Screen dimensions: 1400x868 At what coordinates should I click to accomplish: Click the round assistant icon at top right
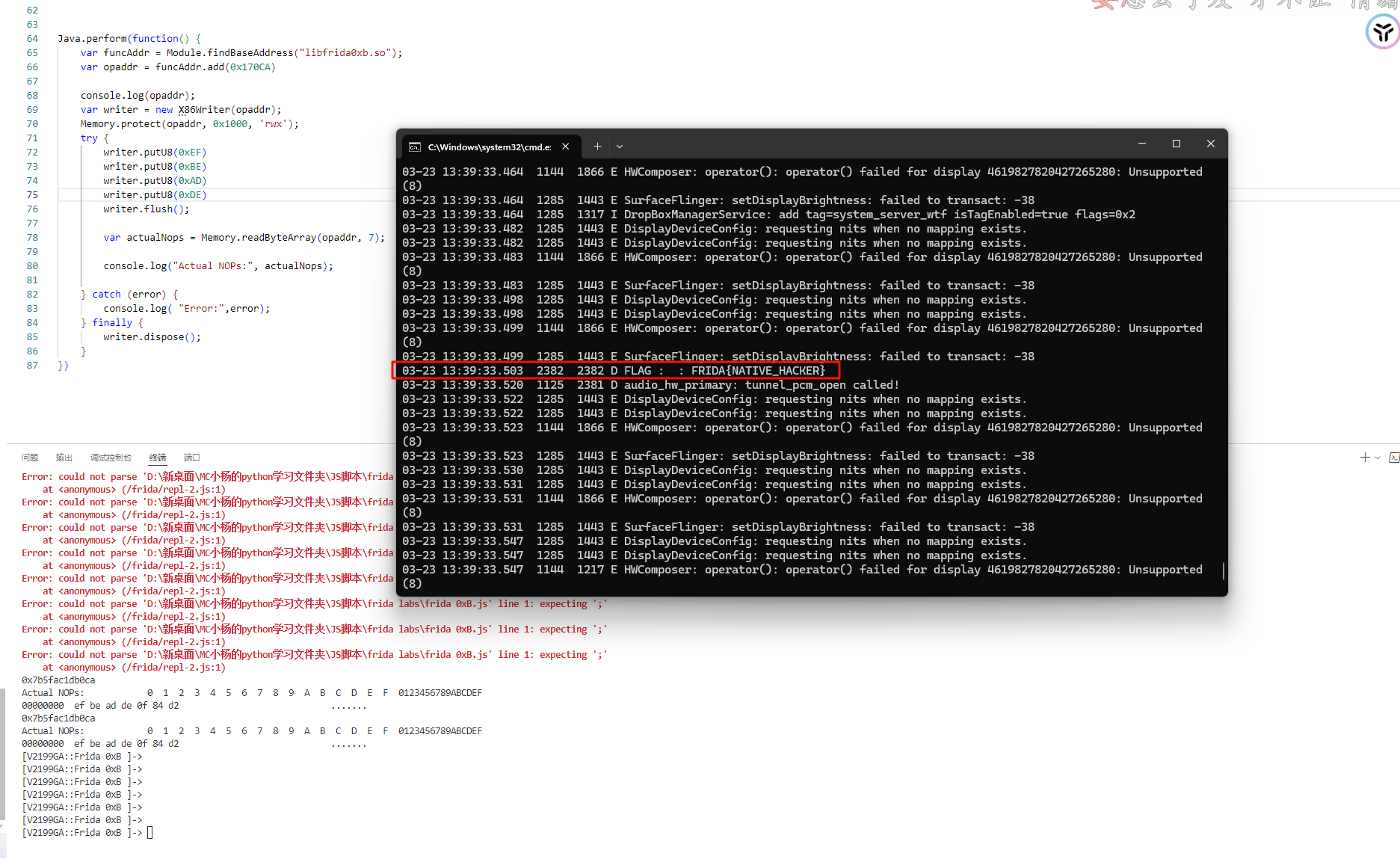click(1382, 32)
